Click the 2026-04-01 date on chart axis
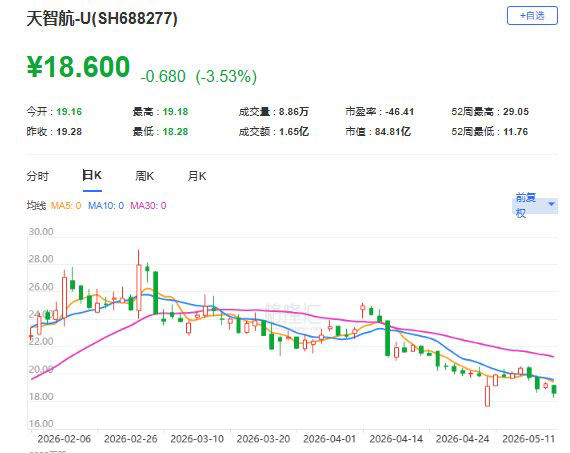 [x=330, y=439]
